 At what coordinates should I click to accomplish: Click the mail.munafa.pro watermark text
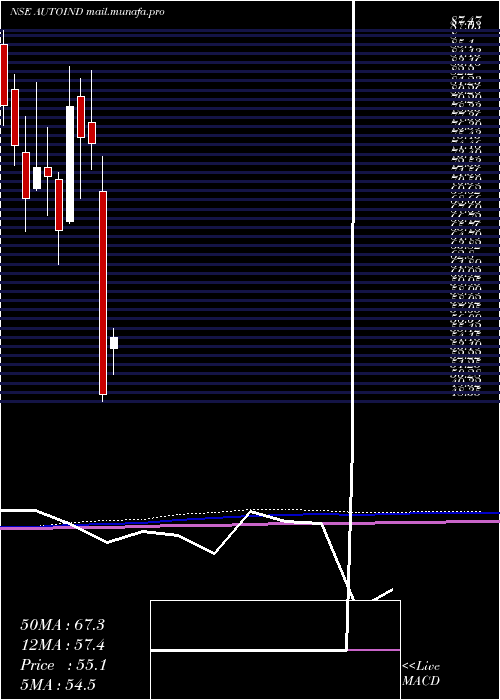click(x=125, y=12)
